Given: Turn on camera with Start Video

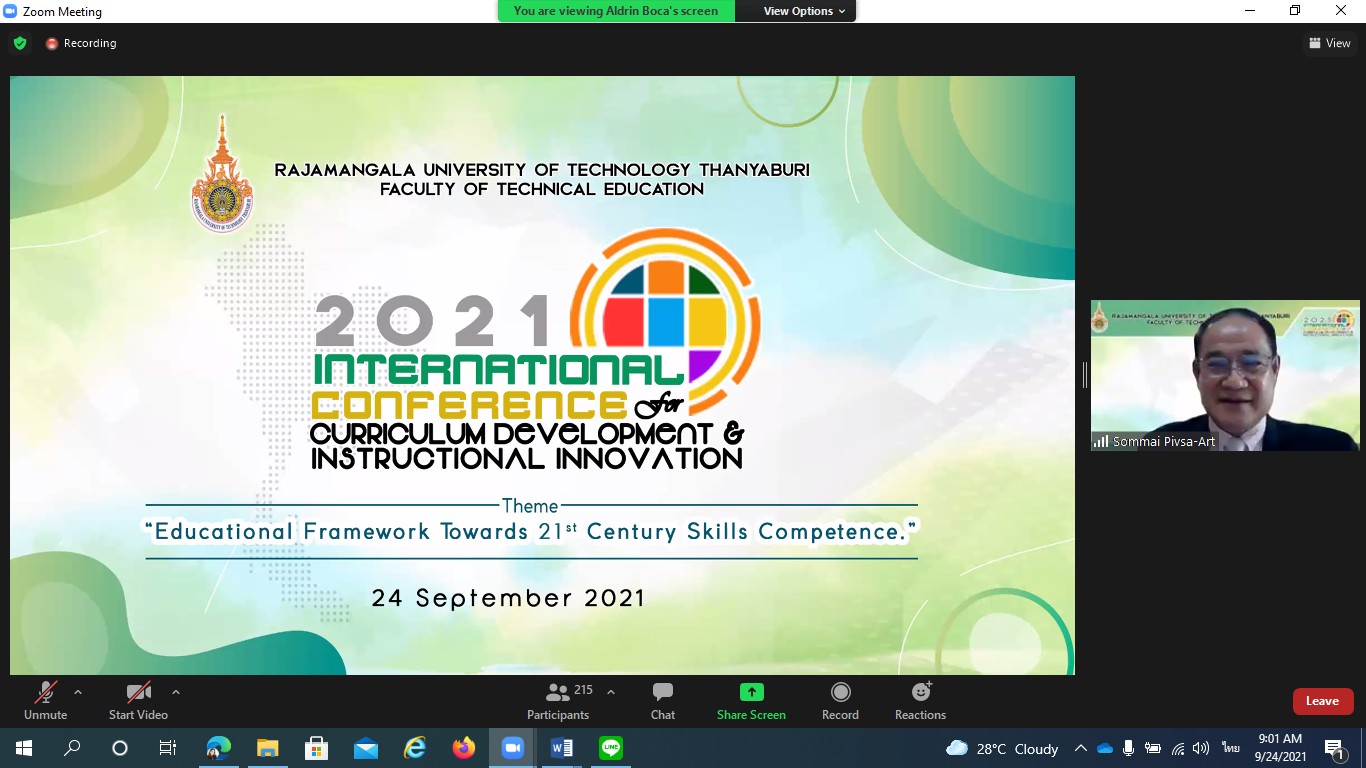Looking at the screenshot, I should [138, 701].
